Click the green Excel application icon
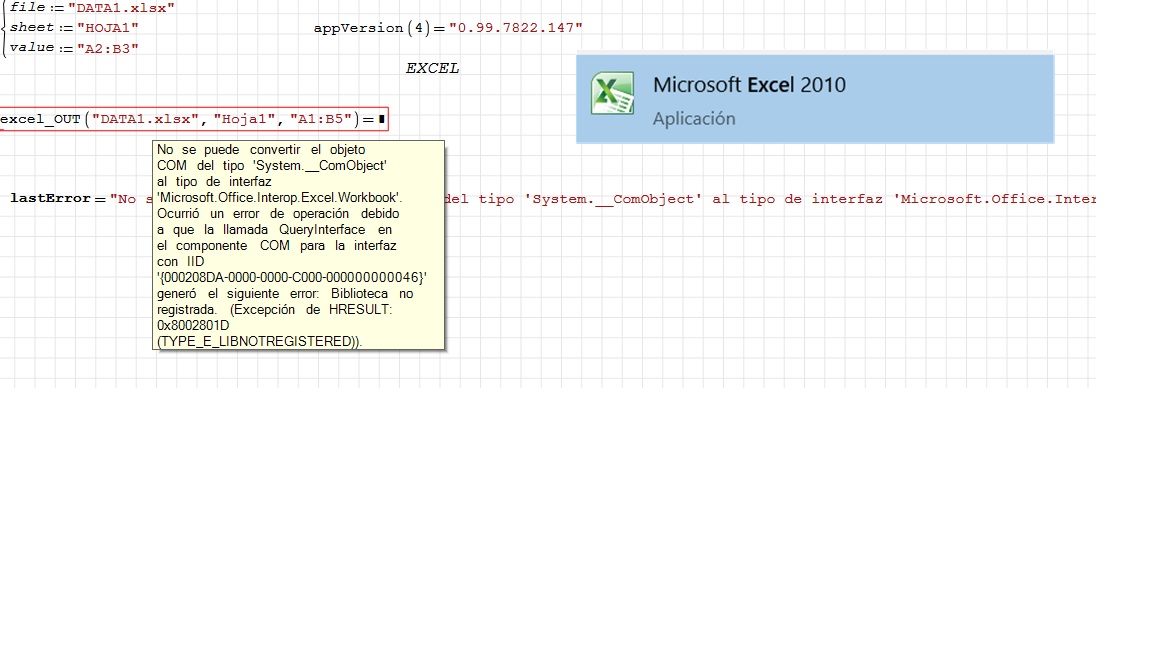 pyautogui.click(x=612, y=93)
